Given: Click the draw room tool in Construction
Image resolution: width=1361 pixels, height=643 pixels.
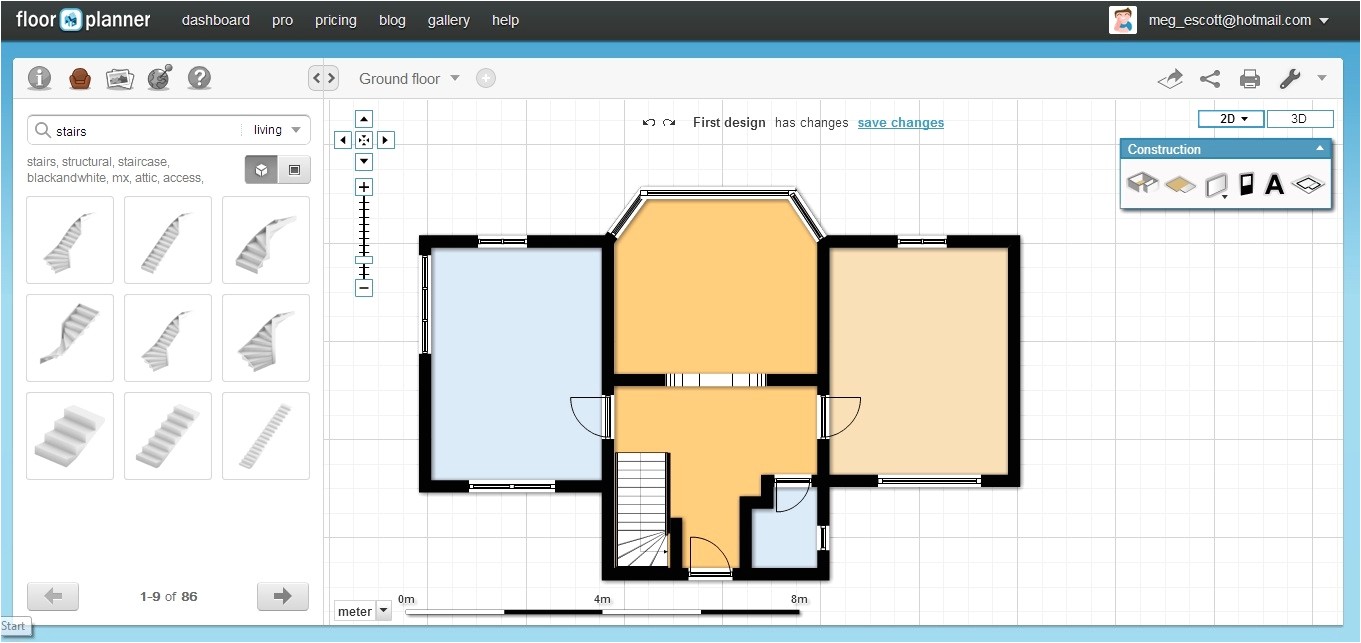Looking at the screenshot, I should pyautogui.click(x=1142, y=184).
